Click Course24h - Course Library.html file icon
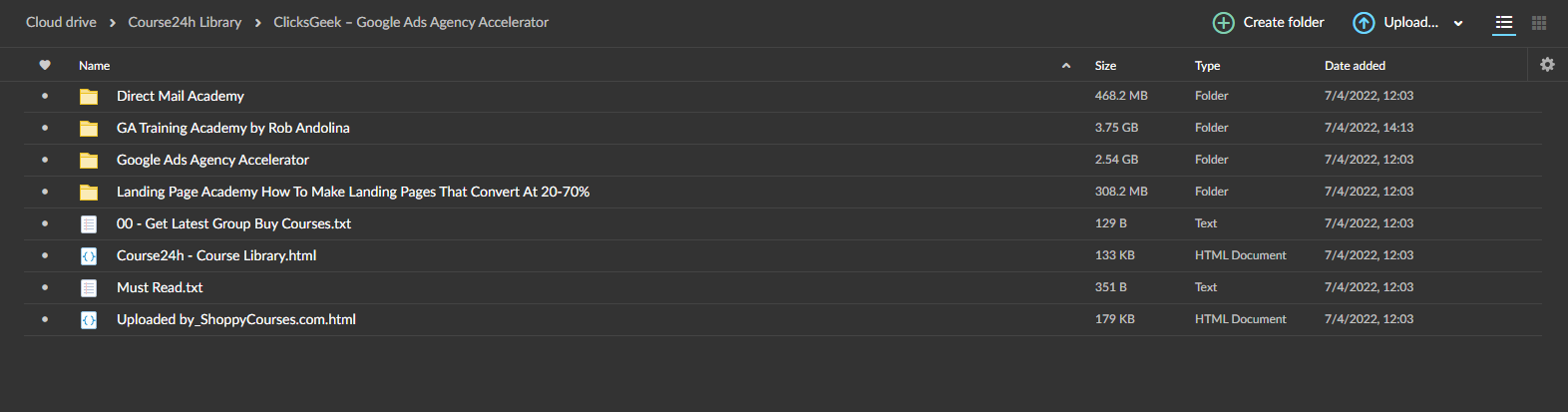Viewport: 1568px width, 412px height. [x=89, y=256]
